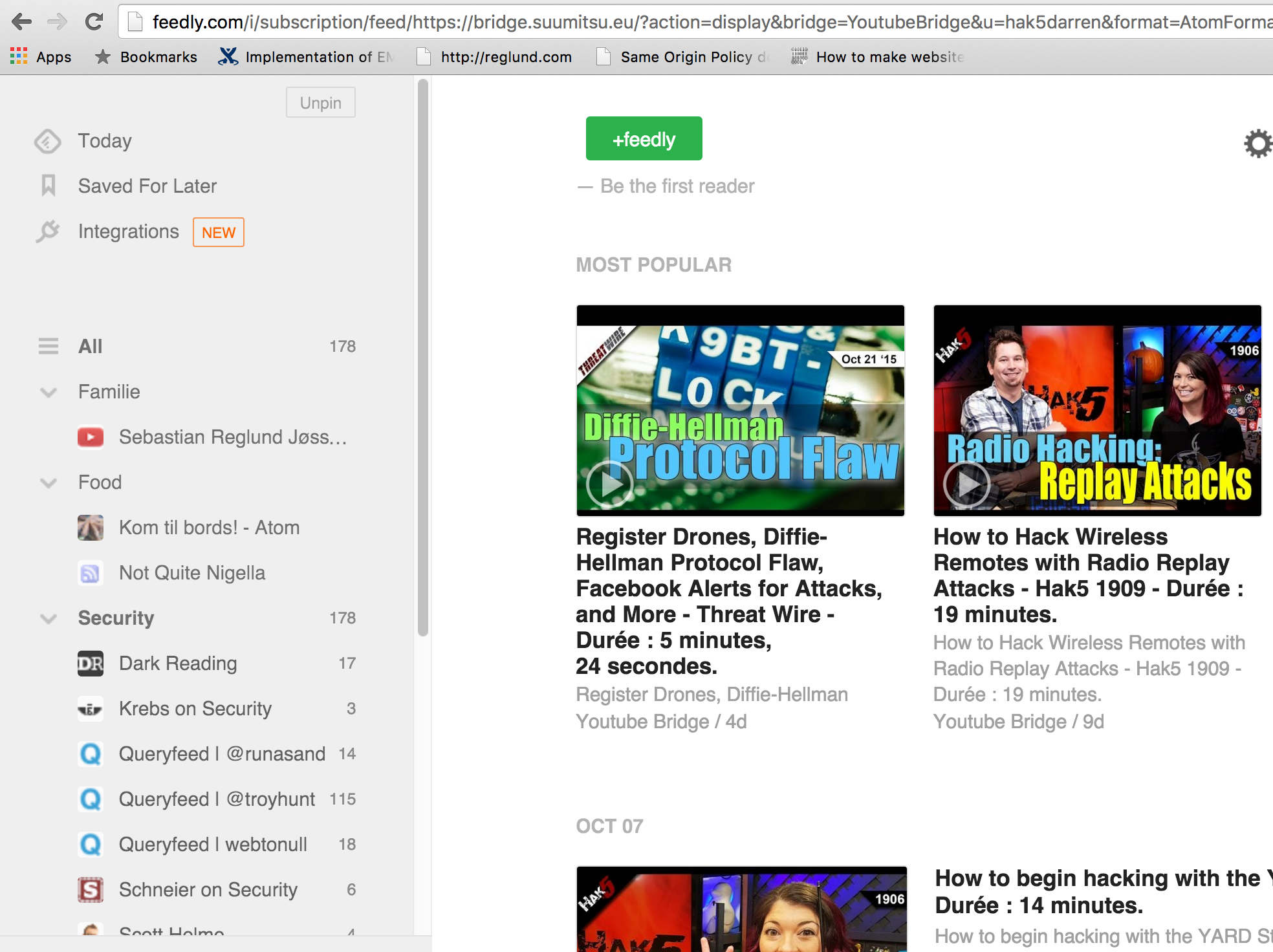Open article How to begin hacking with

[x=1104, y=892]
